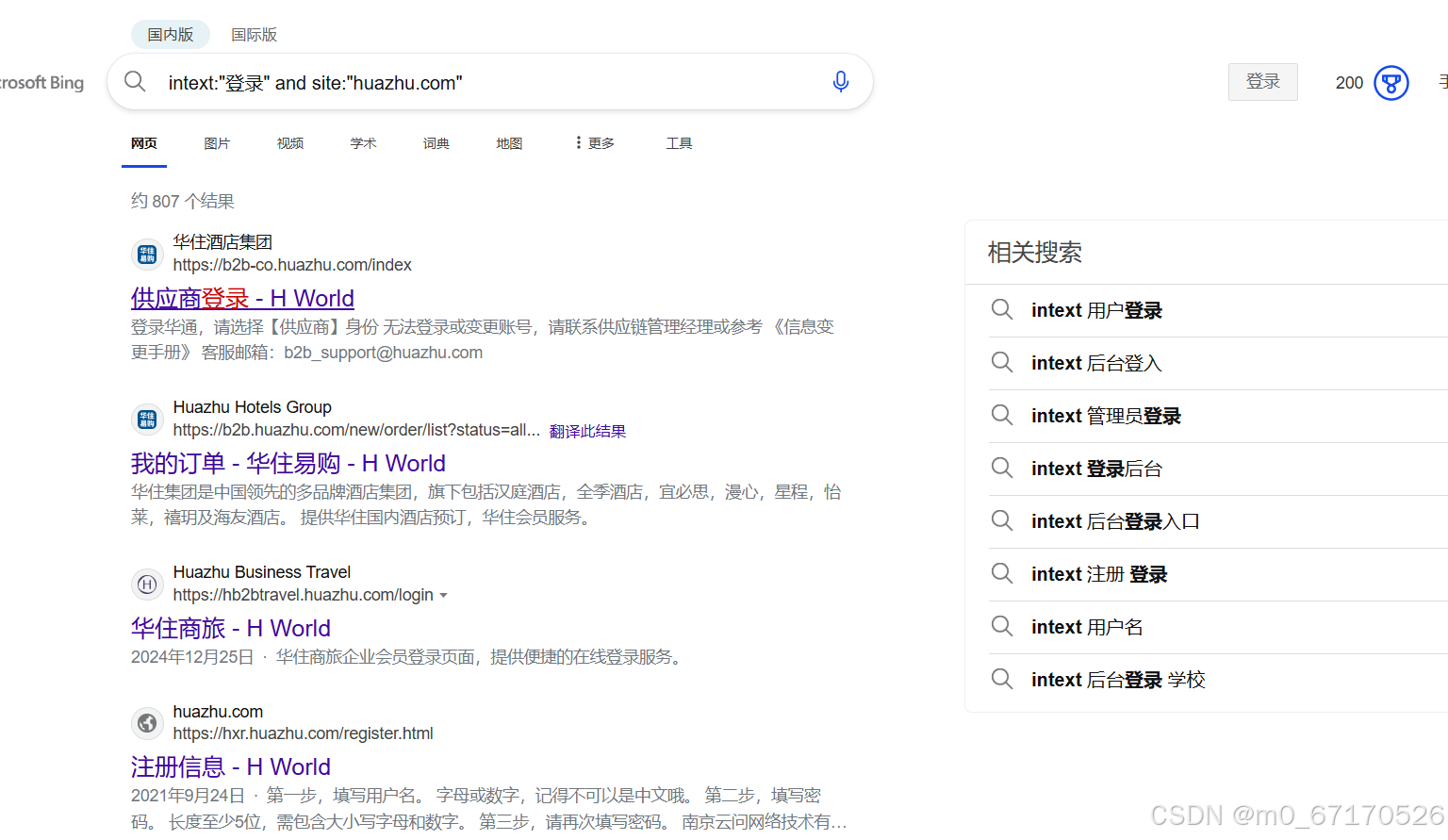Open URL https://b2b-co.huazhu.com/index
The height and width of the screenshot is (840, 1448).
[x=292, y=265]
